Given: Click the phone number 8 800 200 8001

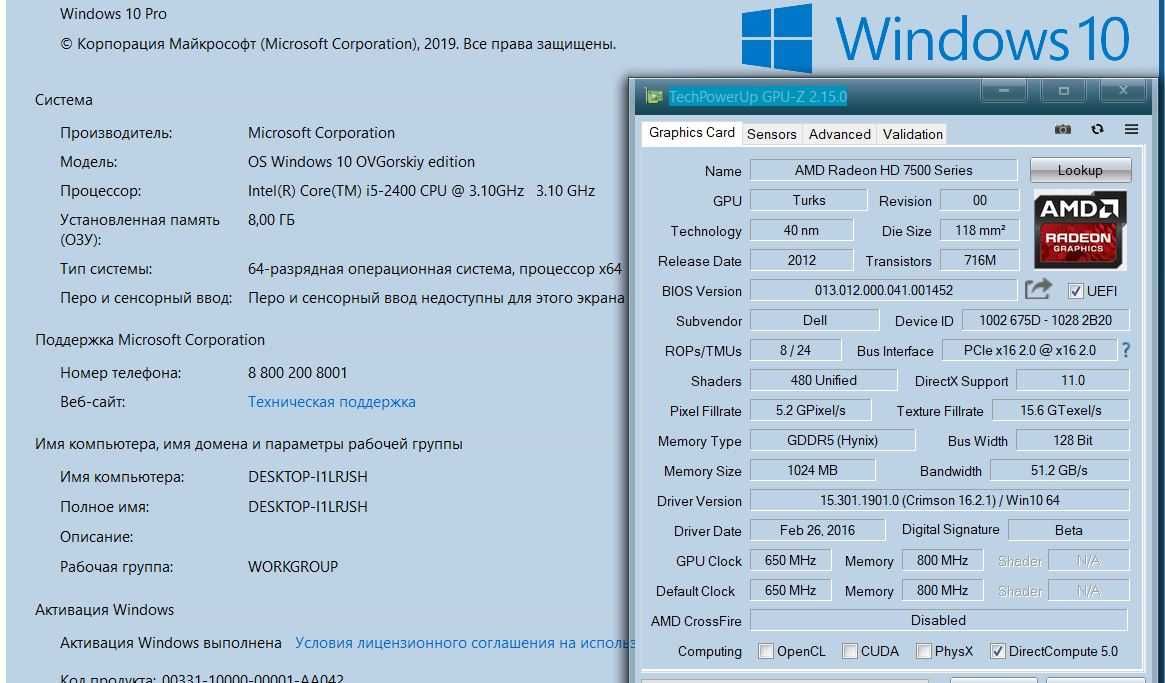Looking at the screenshot, I should coord(297,373).
